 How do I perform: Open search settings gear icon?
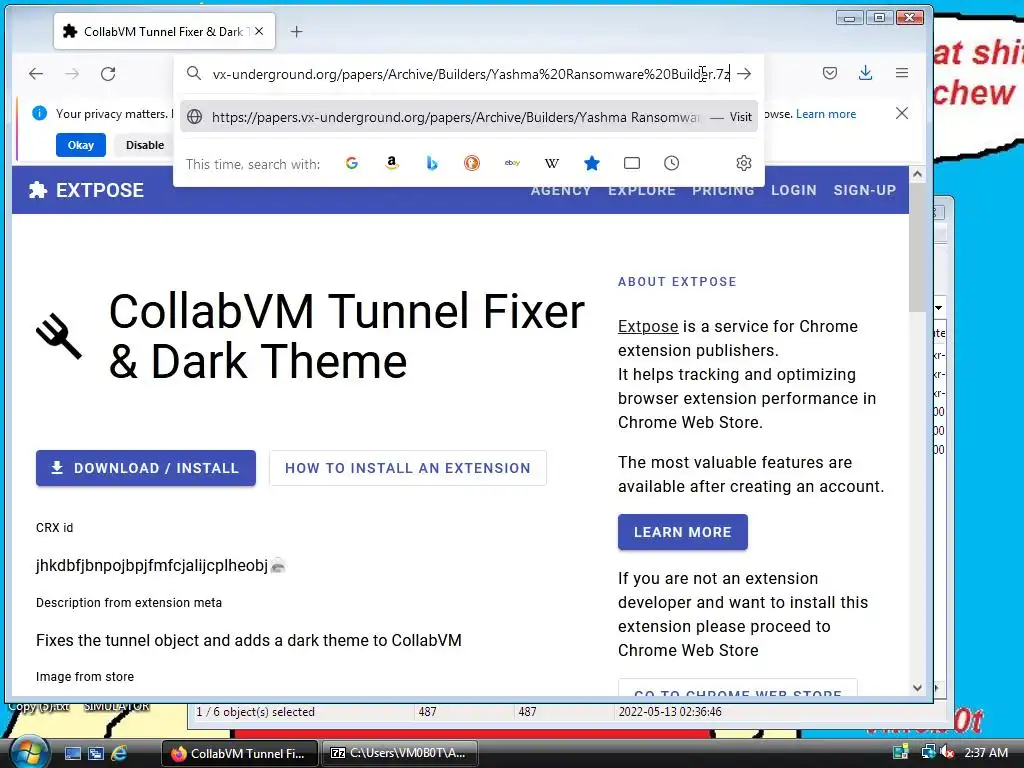click(x=744, y=163)
